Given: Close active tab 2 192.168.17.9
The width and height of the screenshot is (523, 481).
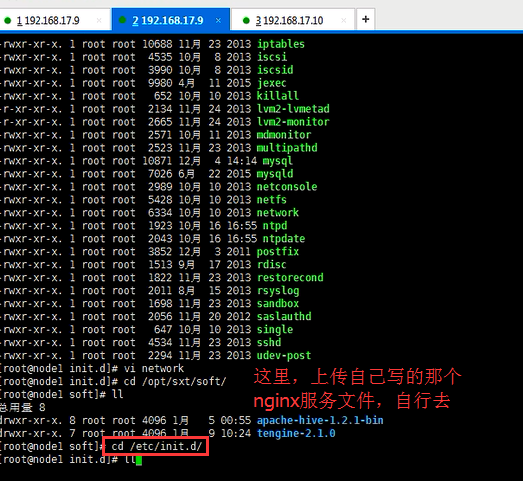Looking at the screenshot, I should 218,21.
